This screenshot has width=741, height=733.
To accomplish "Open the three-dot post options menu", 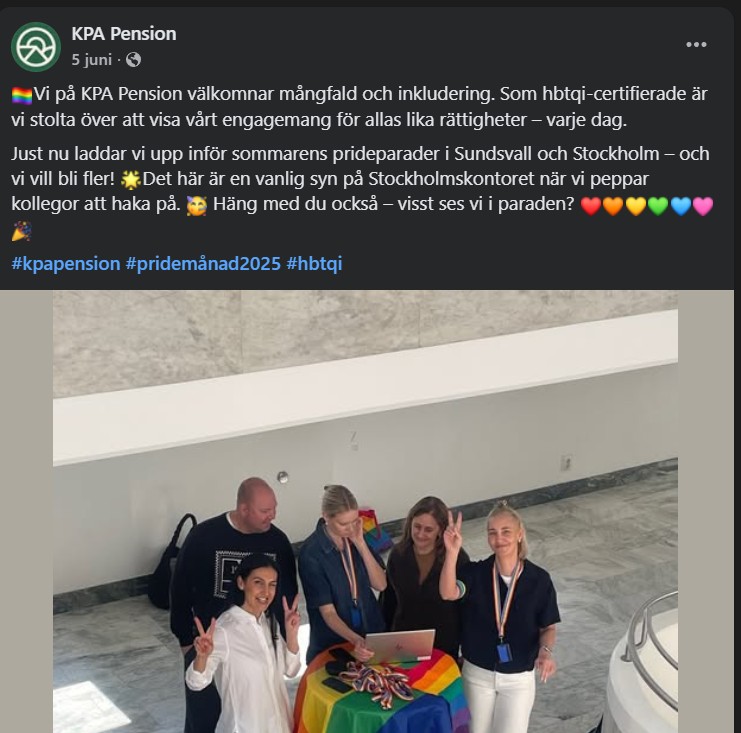I will (x=696, y=44).
